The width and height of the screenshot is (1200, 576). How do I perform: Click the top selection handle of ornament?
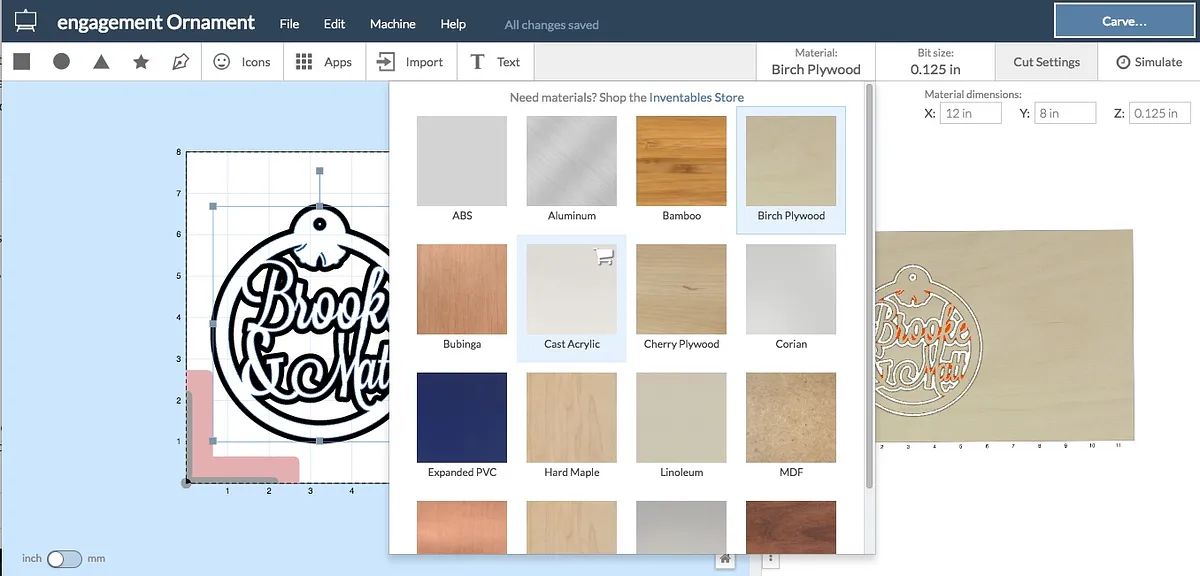pyautogui.click(x=319, y=171)
